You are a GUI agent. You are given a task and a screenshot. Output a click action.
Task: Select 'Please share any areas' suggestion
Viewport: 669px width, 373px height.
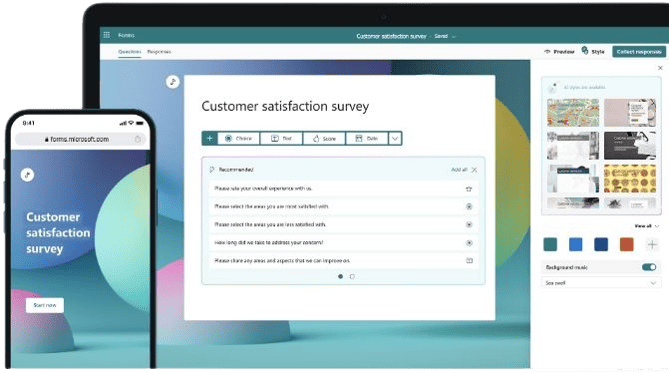tap(343, 260)
